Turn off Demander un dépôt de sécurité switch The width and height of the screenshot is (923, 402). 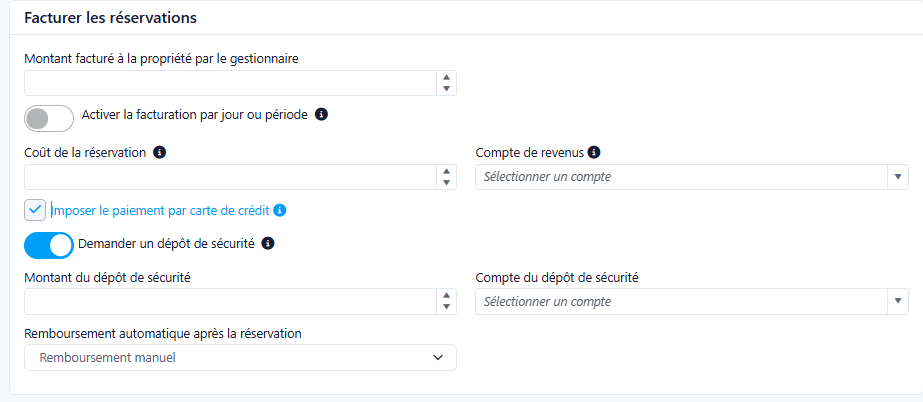click(49, 245)
